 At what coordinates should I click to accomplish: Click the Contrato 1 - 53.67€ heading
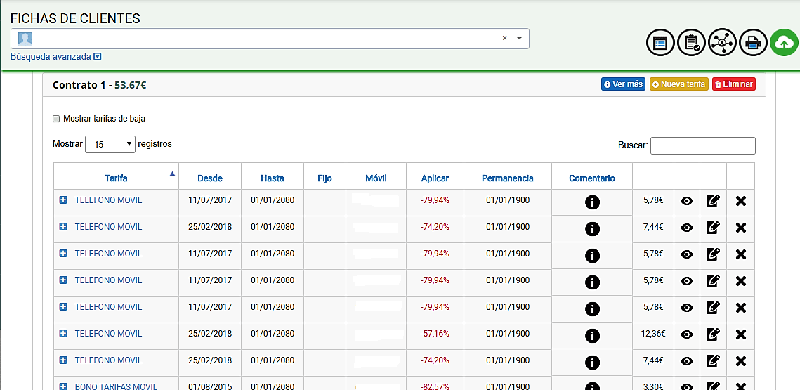pos(99,85)
